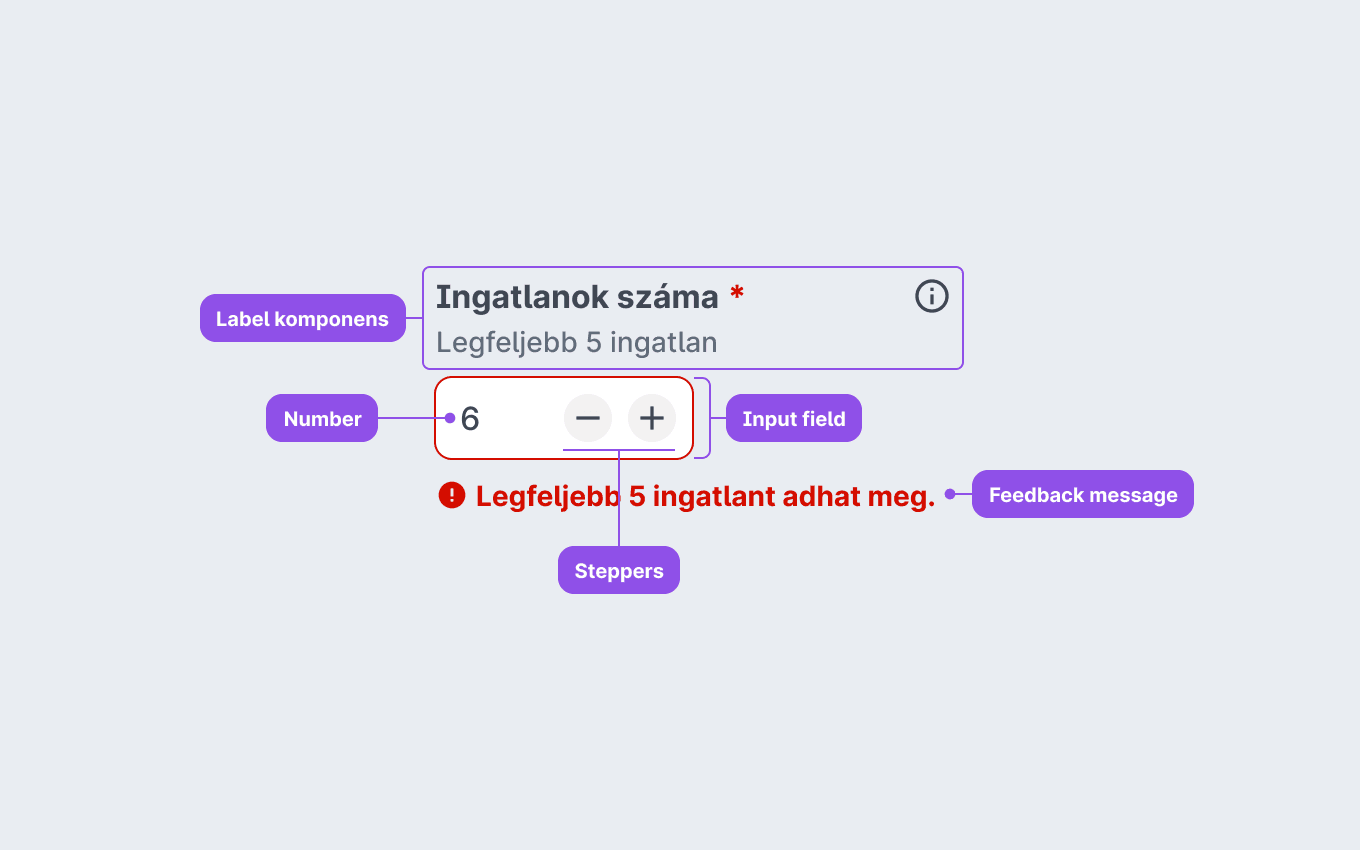
Task: Click the vertical connector line above Steppers tag
Action: coord(619,498)
